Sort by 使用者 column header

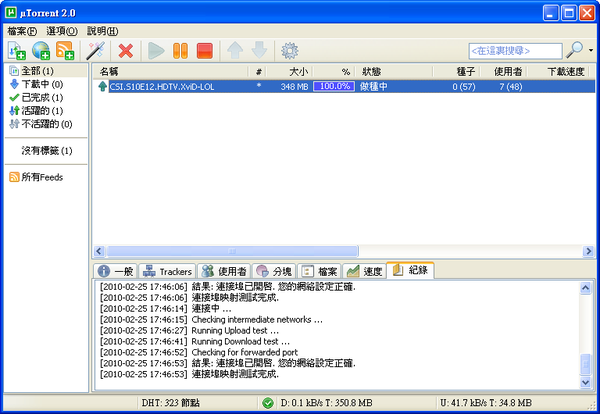(504, 72)
